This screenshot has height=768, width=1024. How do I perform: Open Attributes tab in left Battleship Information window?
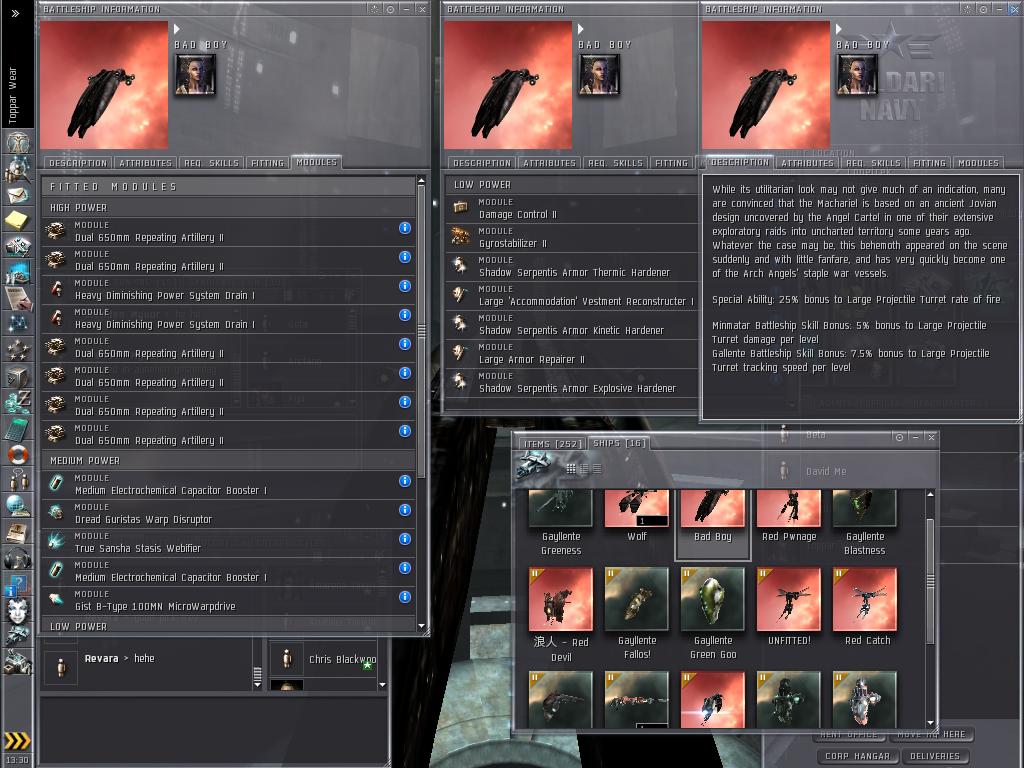click(x=146, y=163)
